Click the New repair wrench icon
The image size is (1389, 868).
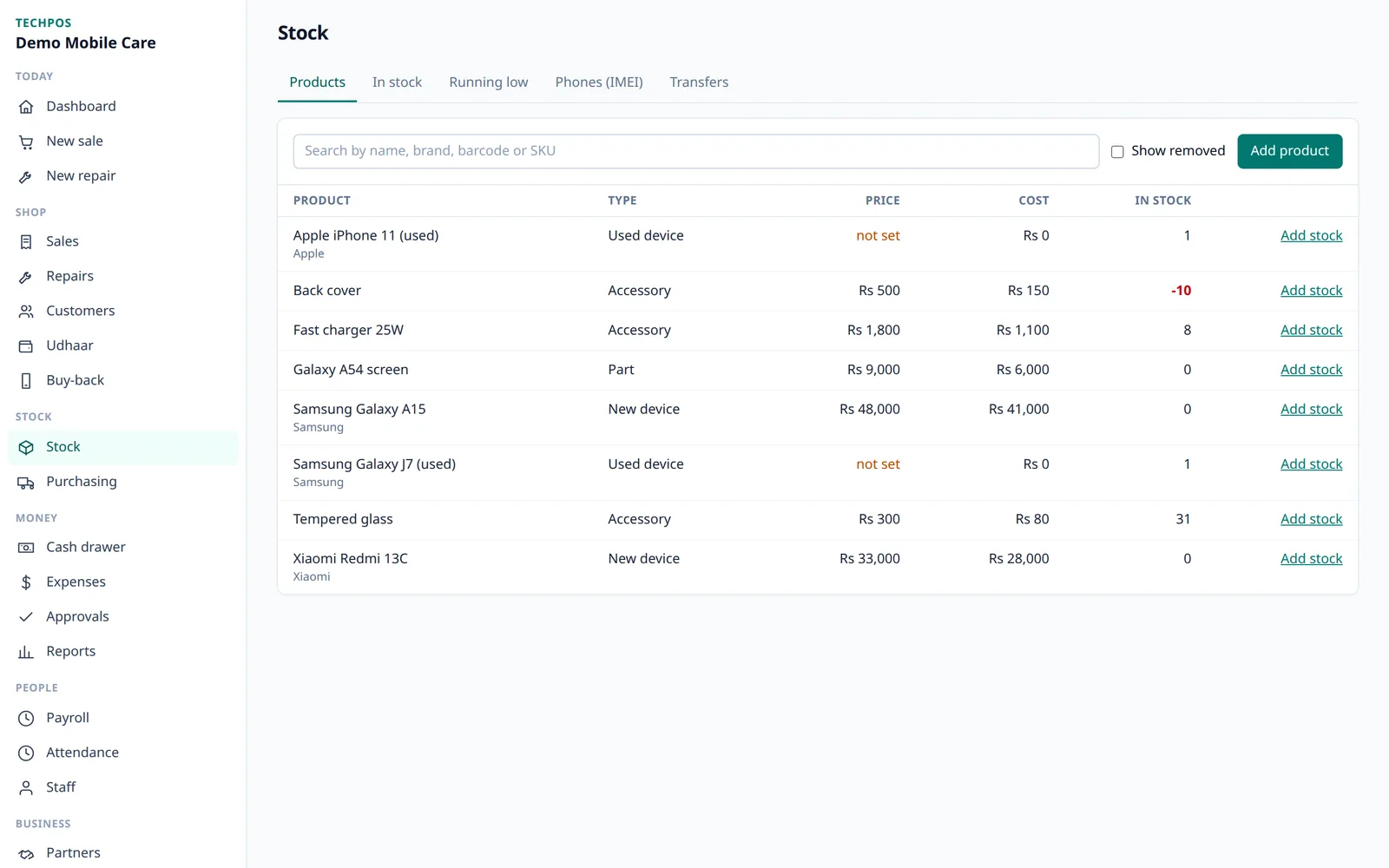point(26,176)
